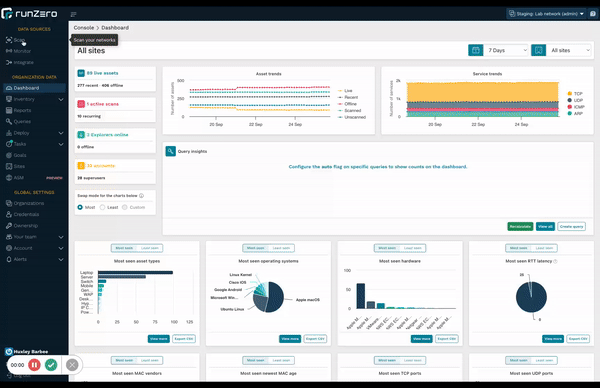The width and height of the screenshot is (600, 388).
Task: Expand the Deploy menu chevron
Action: click(x=61, y=133)
